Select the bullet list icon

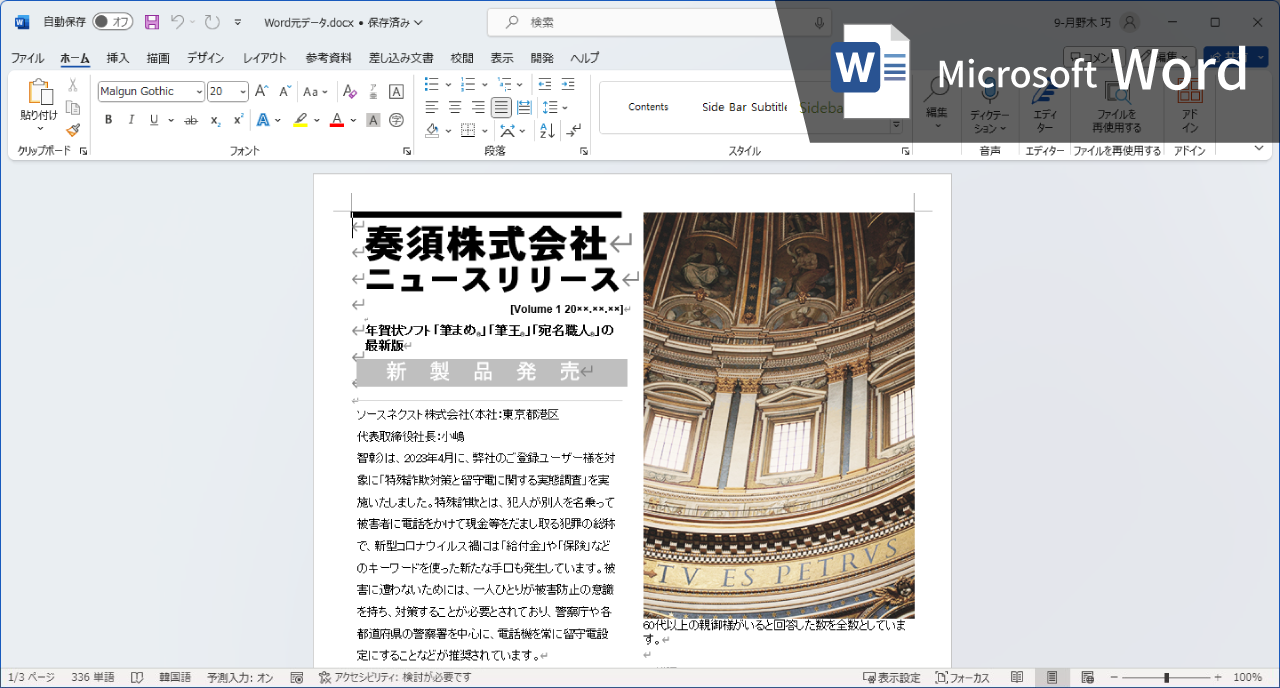(430, 85)
